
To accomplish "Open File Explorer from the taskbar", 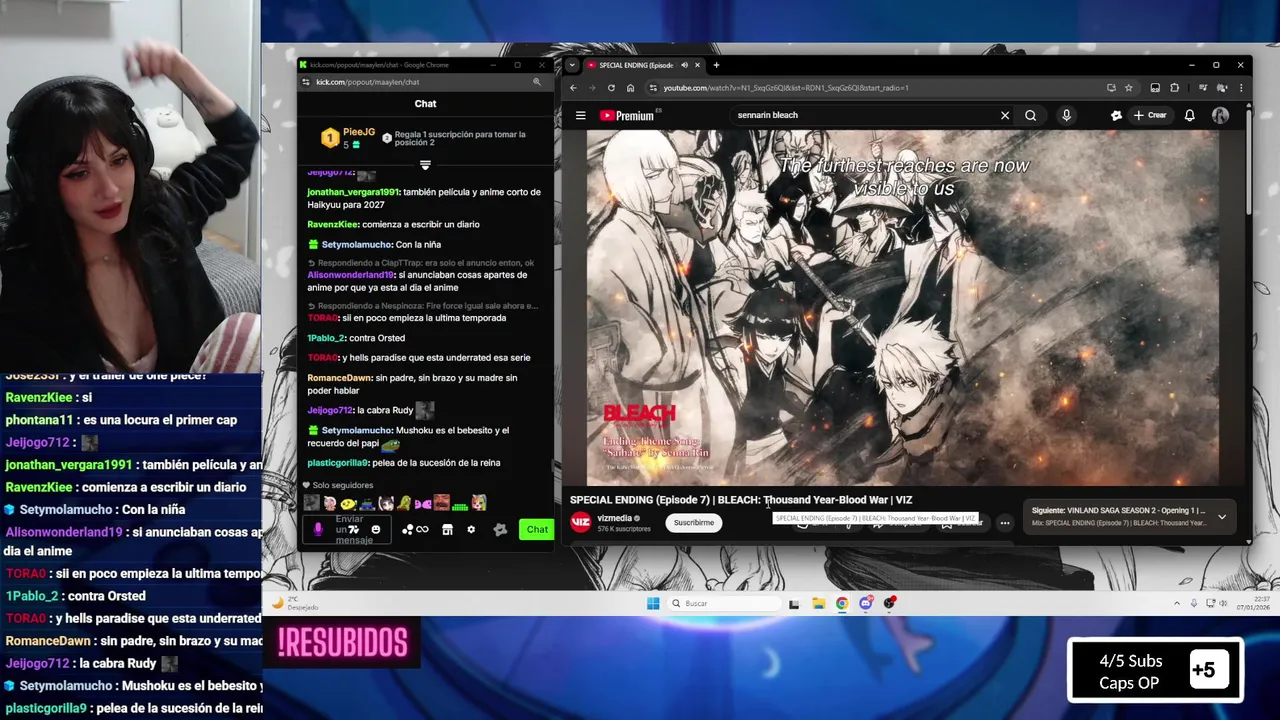I will [x=818, y=603].
